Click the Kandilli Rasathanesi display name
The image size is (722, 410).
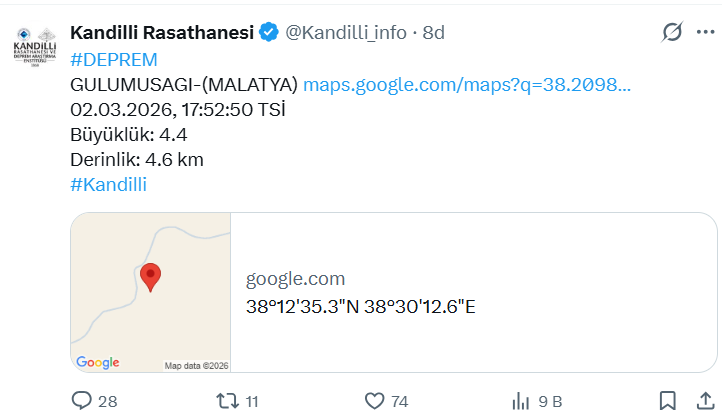pyautogui.click(x=162, y=33)
